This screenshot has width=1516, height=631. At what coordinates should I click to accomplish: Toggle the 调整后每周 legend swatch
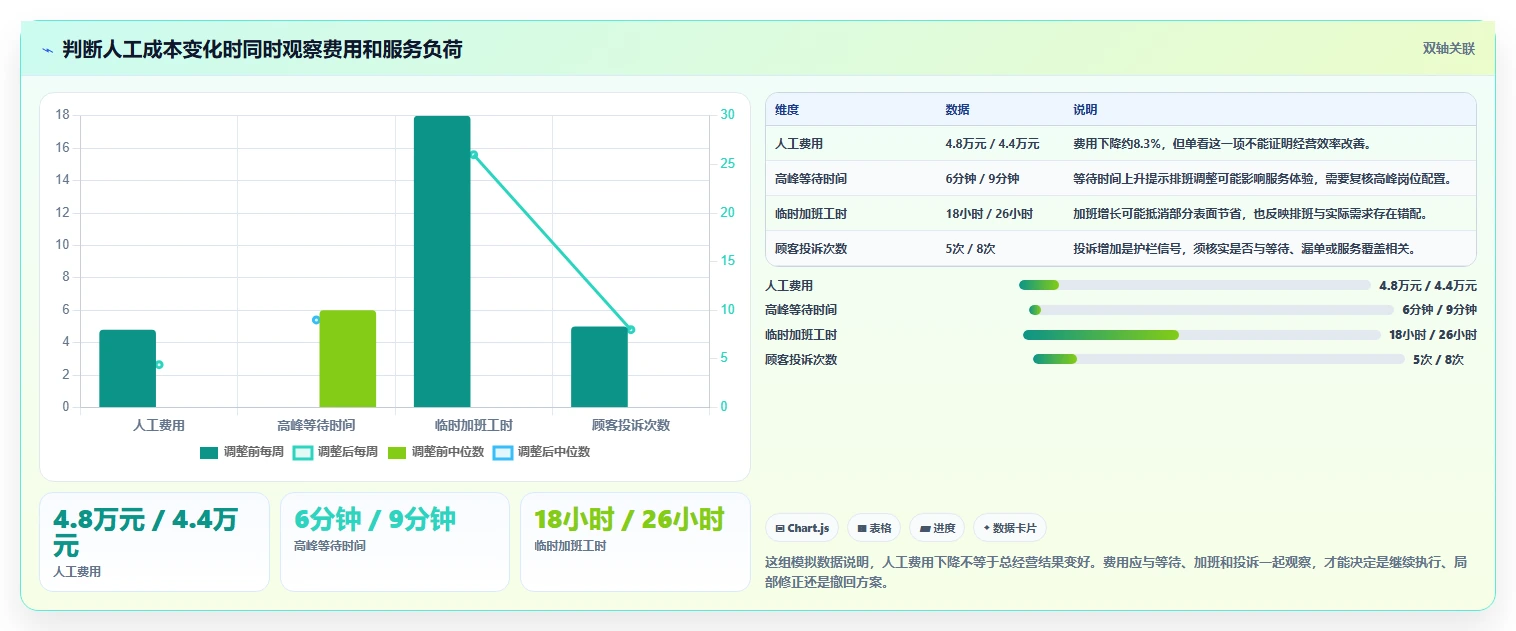(303, 452)
